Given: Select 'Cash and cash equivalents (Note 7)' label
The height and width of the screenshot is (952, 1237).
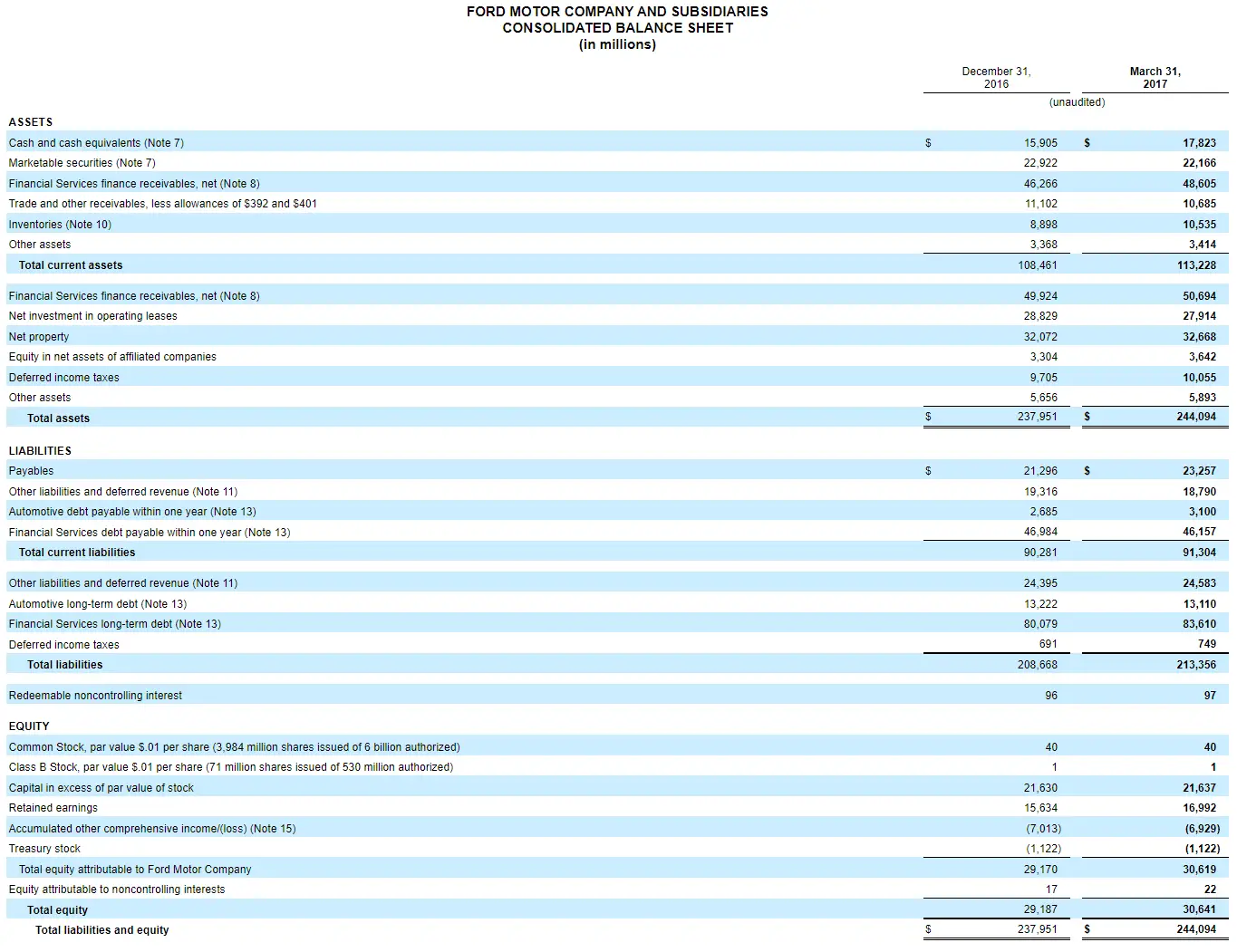Looking at the screenshot, I should (x=96, y=143).
